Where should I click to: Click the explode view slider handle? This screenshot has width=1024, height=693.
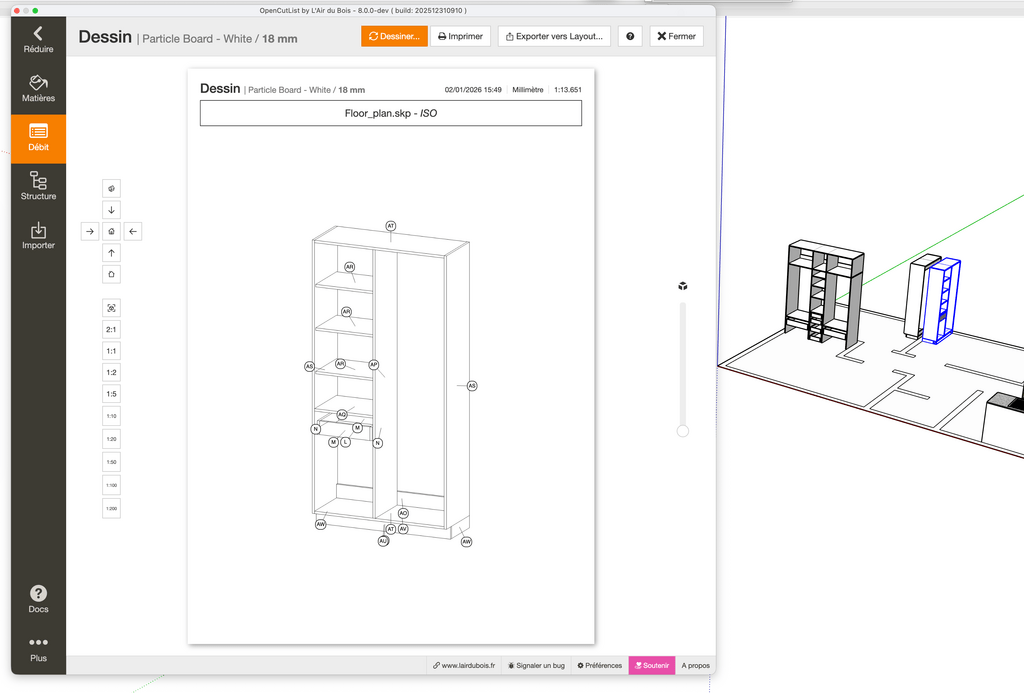tap(683, 431)
